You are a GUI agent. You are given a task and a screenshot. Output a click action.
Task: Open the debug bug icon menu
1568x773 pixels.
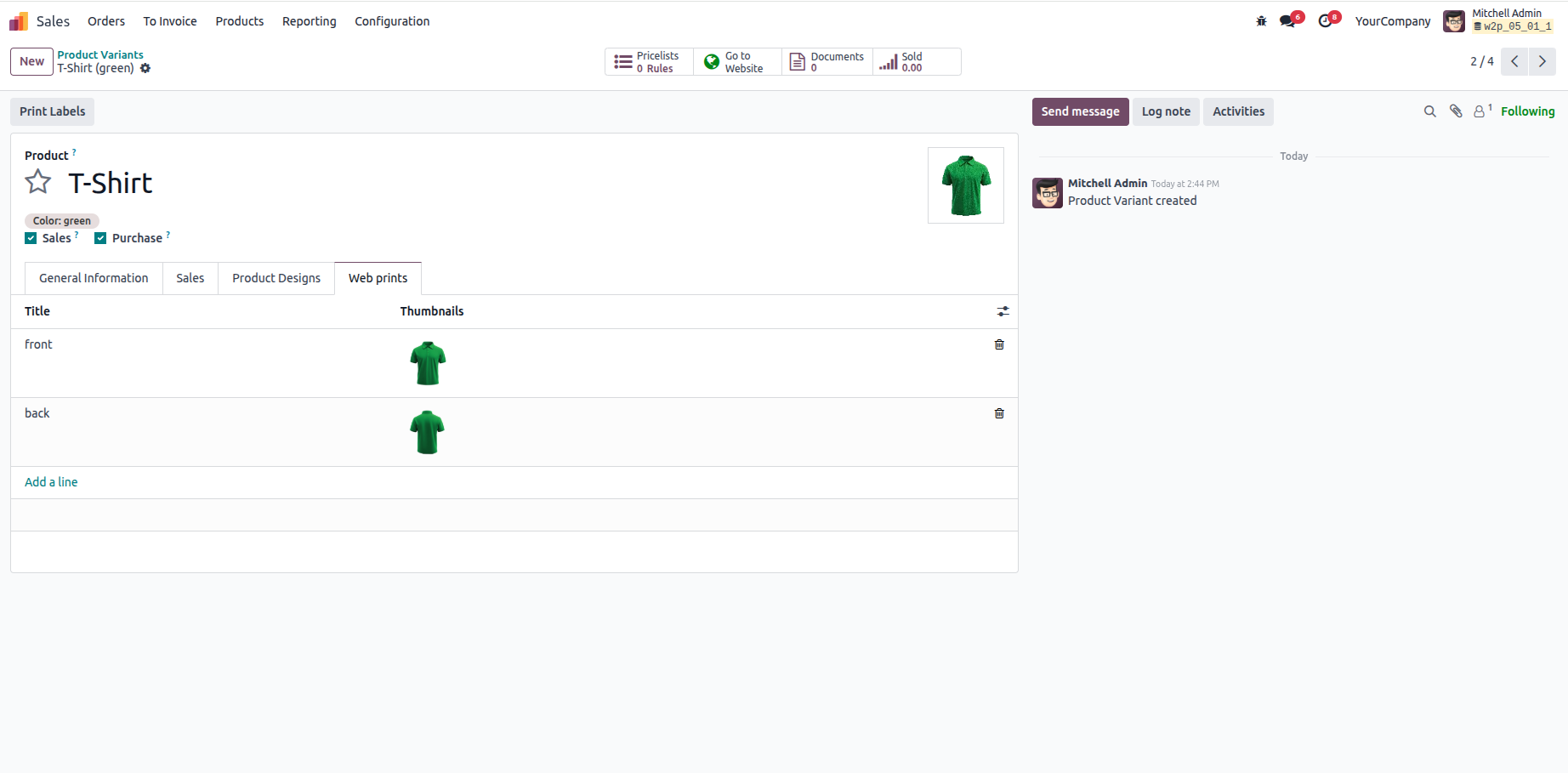(1261, 21)
